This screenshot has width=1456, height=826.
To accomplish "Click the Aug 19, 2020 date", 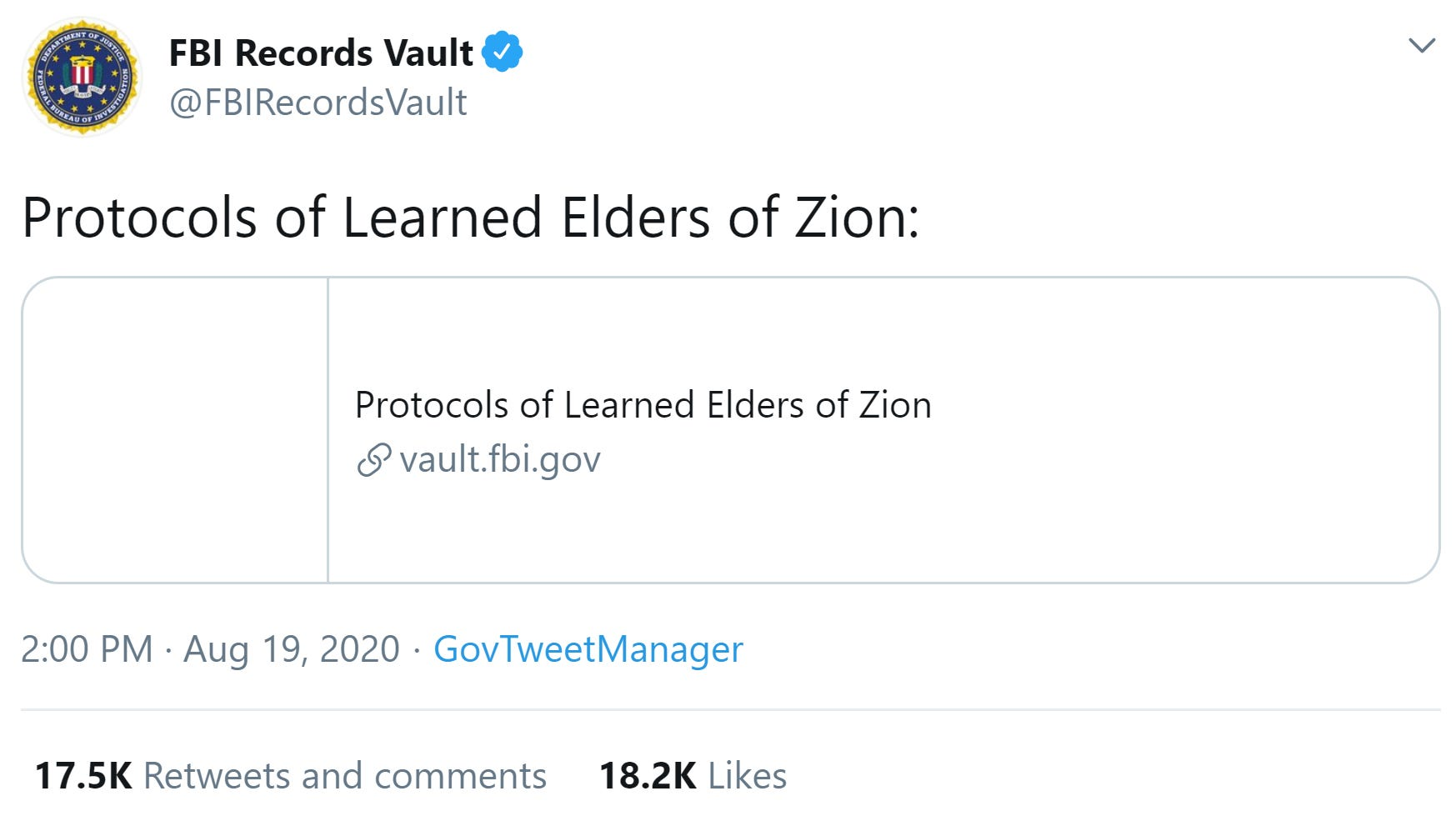I will tap(292, 649).
